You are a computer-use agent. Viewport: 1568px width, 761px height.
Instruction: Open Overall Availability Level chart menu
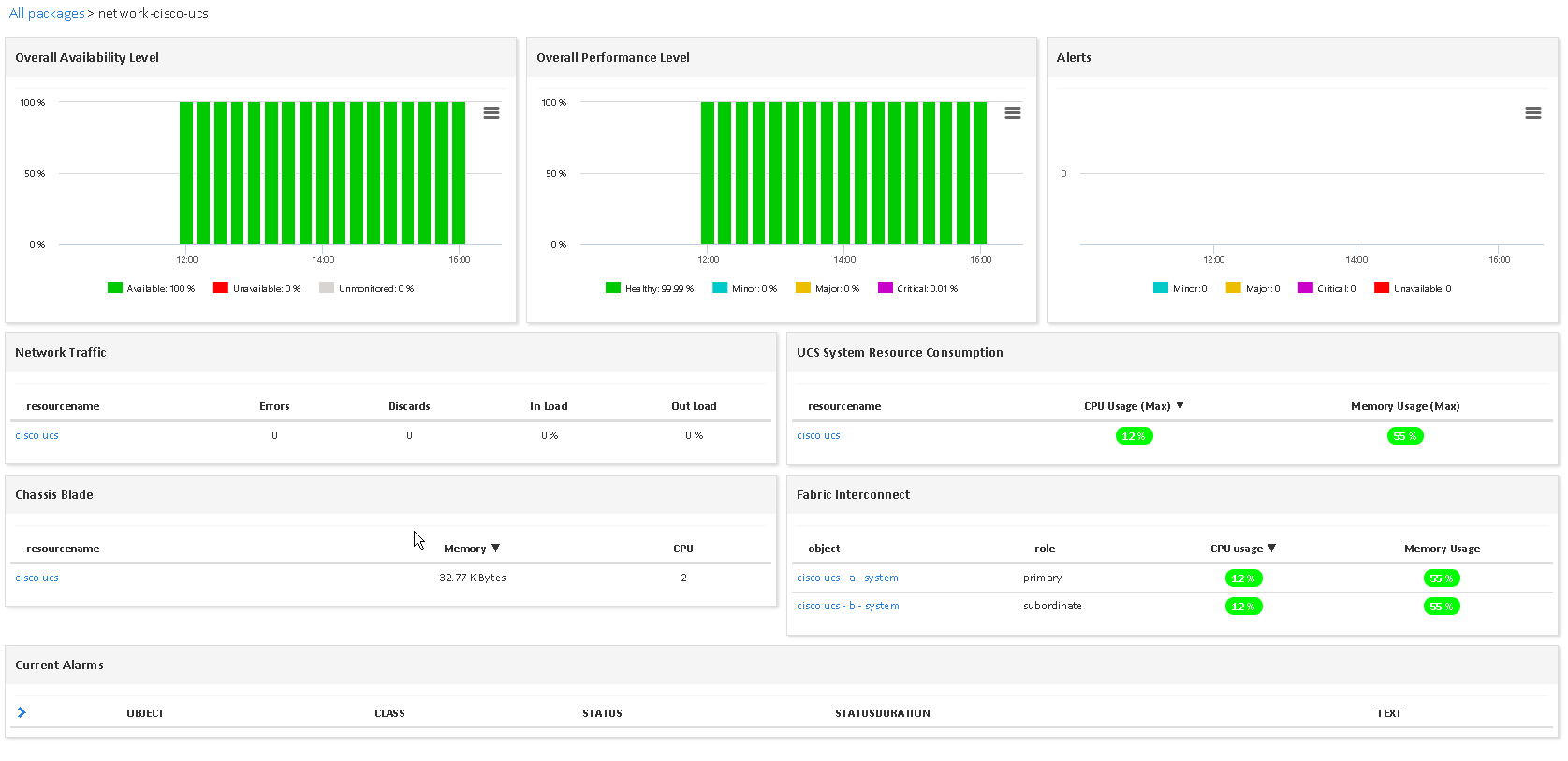coord(491,113)
